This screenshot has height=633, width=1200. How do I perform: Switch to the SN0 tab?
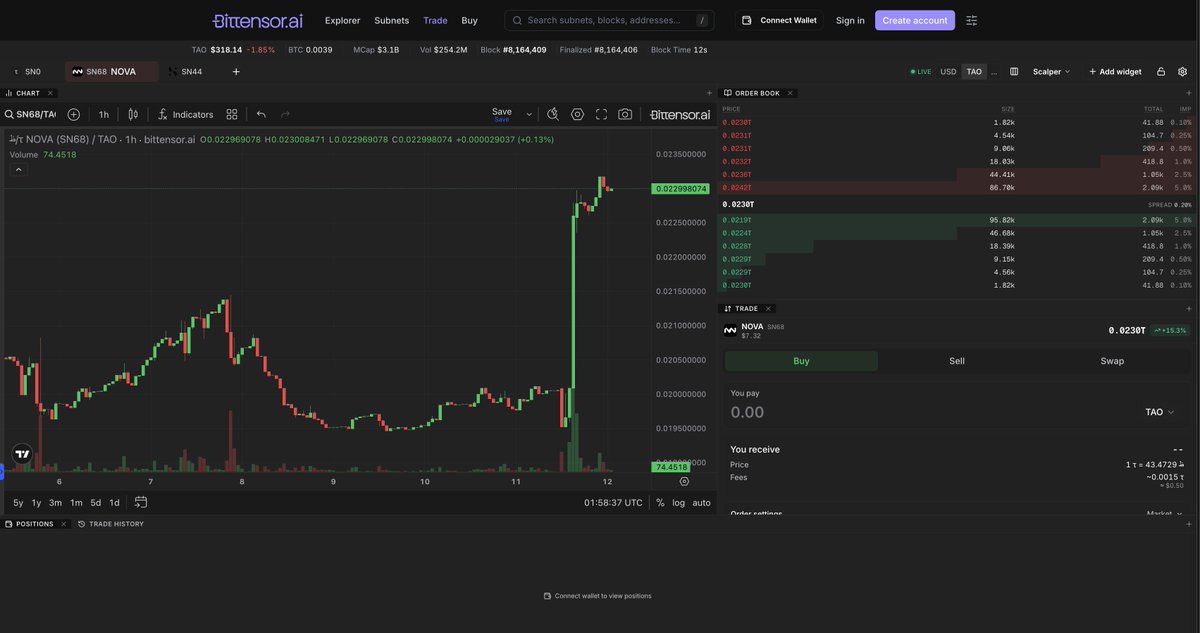(x=27, y=72)
